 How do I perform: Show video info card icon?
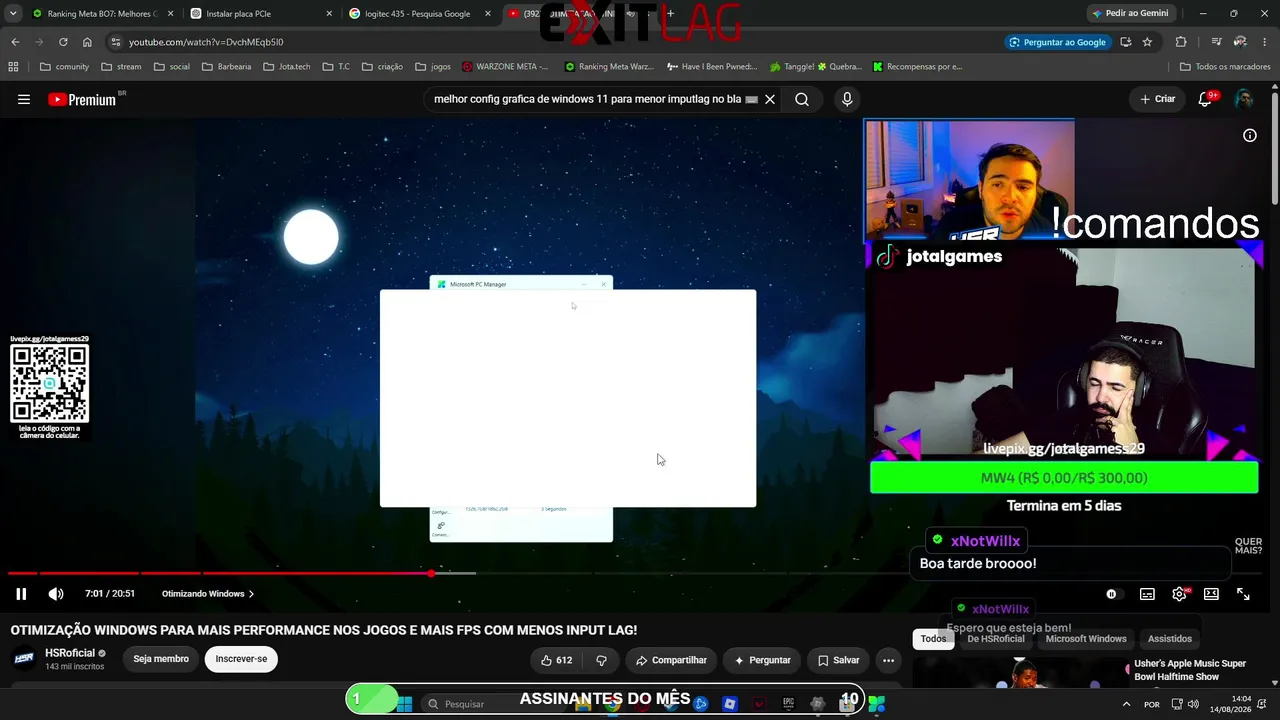point(1250,135)
